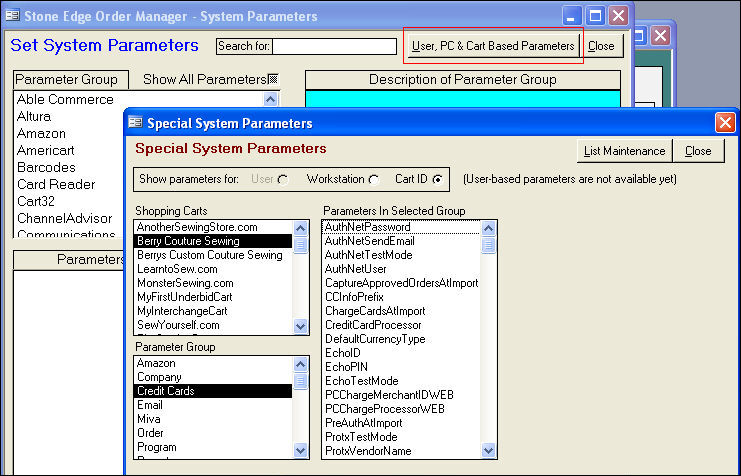741x476 pixels.
Task: Click down arrow in Parameters In Selected Group
Action: 488,450
